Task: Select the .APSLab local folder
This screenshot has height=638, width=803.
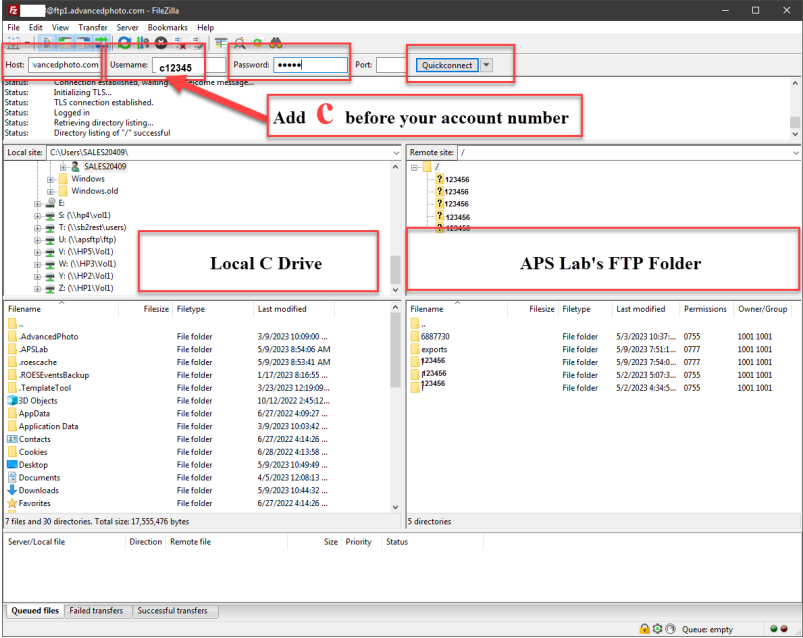Action: pos(33,349)
